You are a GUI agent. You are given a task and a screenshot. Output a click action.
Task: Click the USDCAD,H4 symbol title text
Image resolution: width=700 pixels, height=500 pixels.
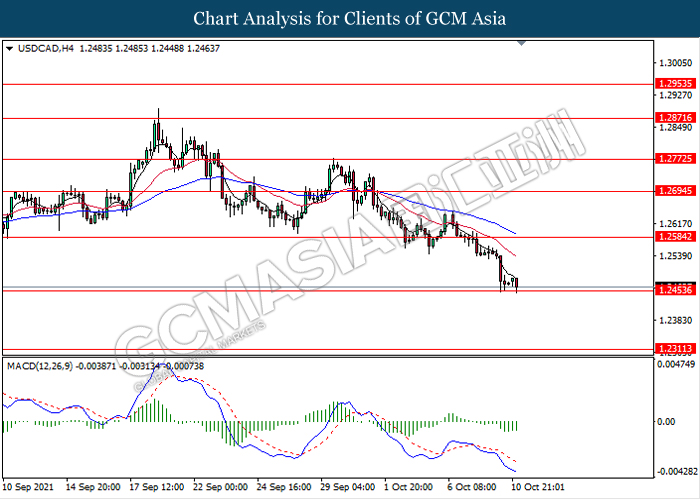point(46,49)
